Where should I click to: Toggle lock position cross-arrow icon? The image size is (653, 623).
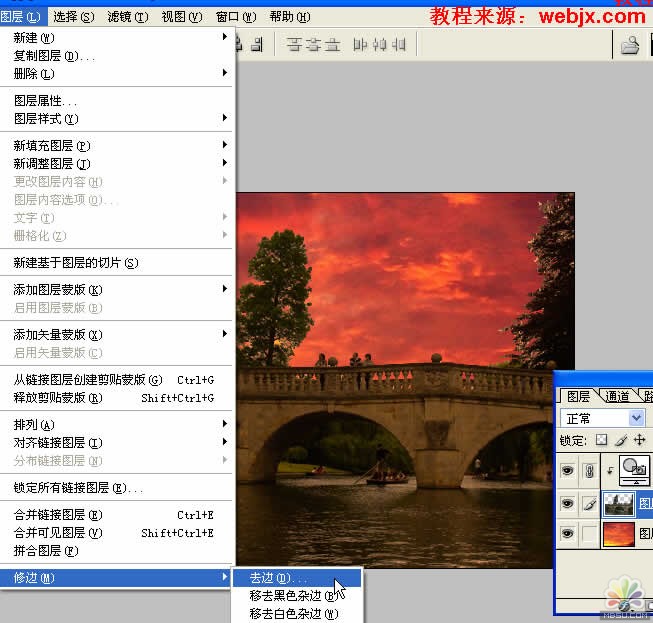coord(639,440)
